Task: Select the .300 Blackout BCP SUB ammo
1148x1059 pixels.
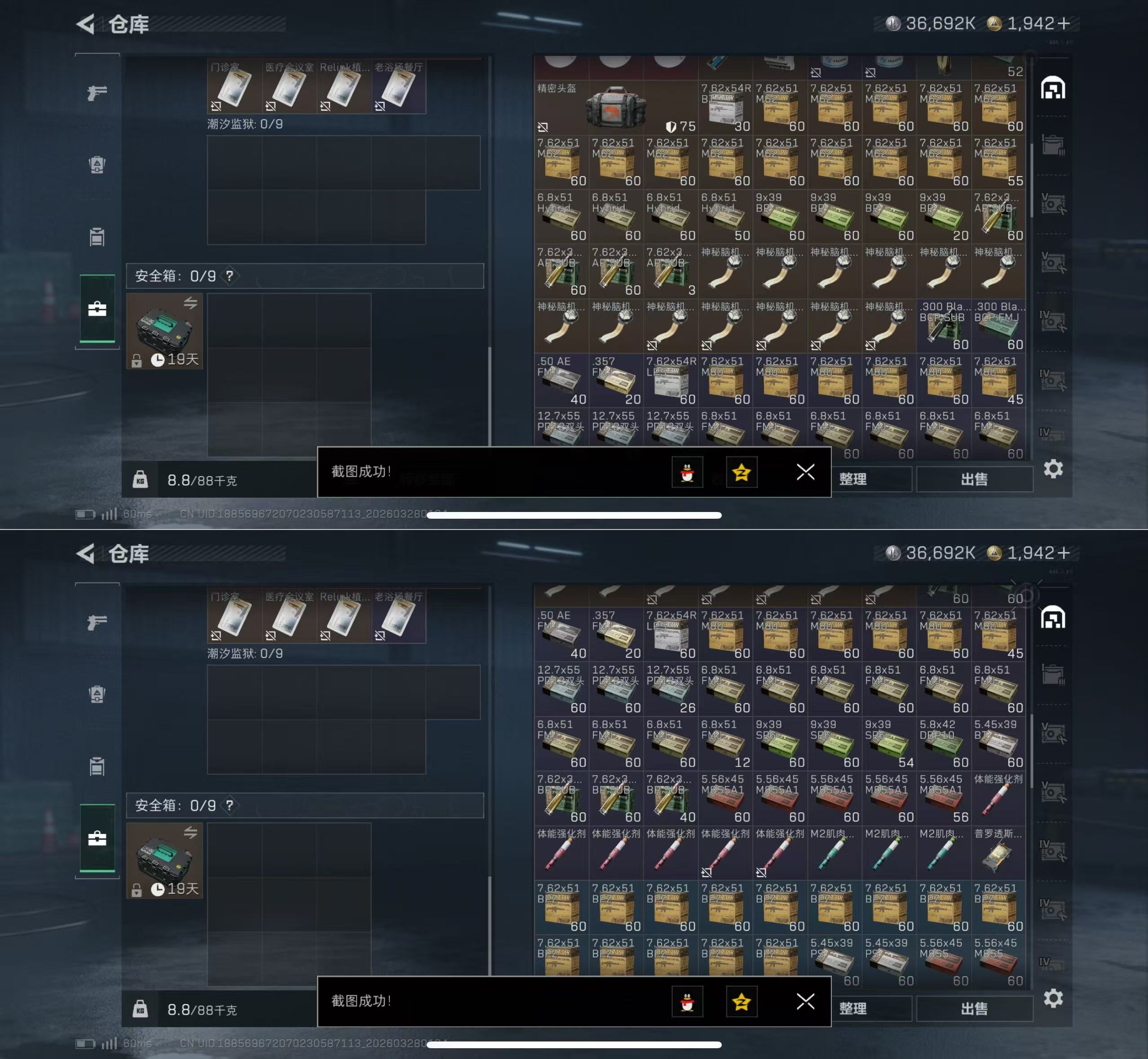Action: (x=944, y=326)
